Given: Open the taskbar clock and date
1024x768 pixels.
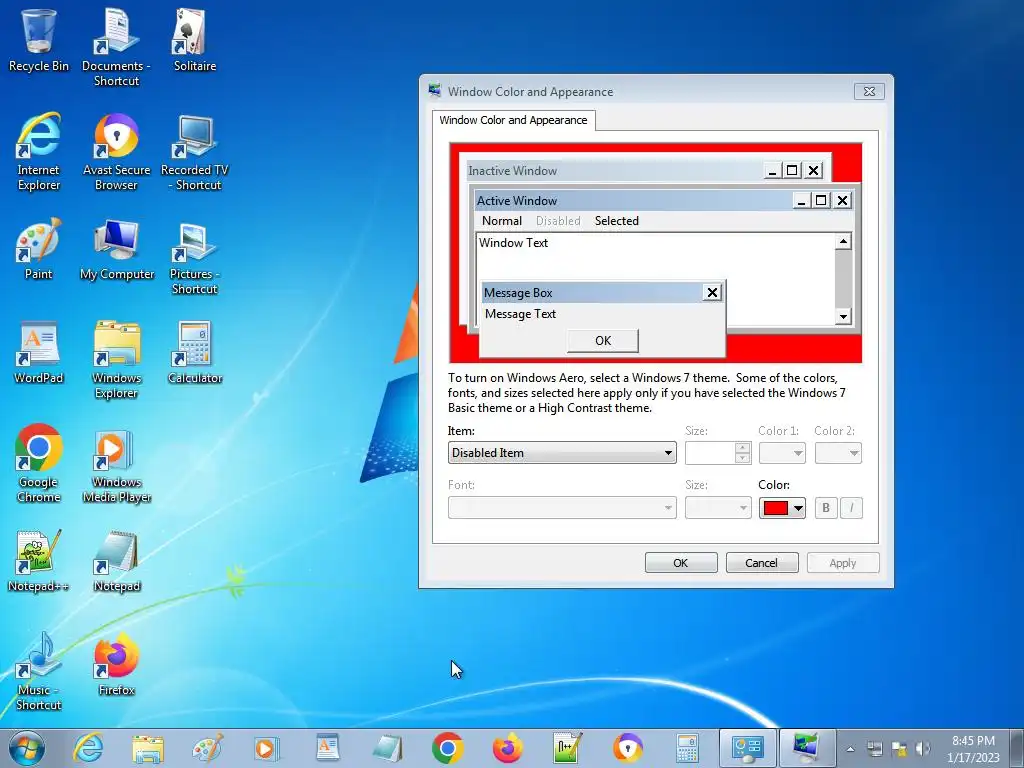Looking at the screenshot, I should [973, 749].
